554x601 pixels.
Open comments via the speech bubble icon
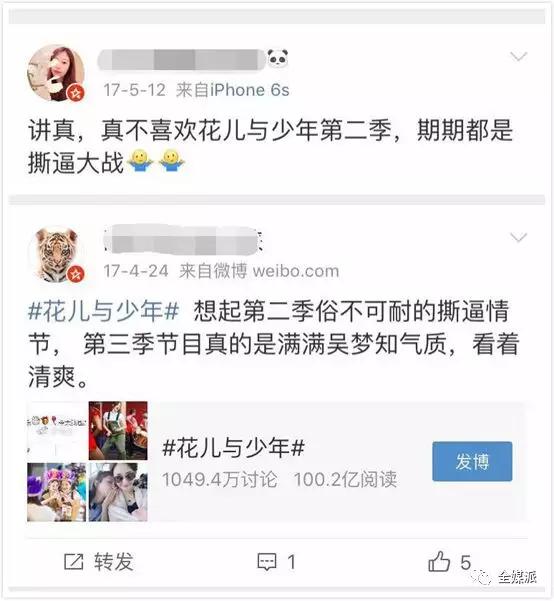click(266, 562)
